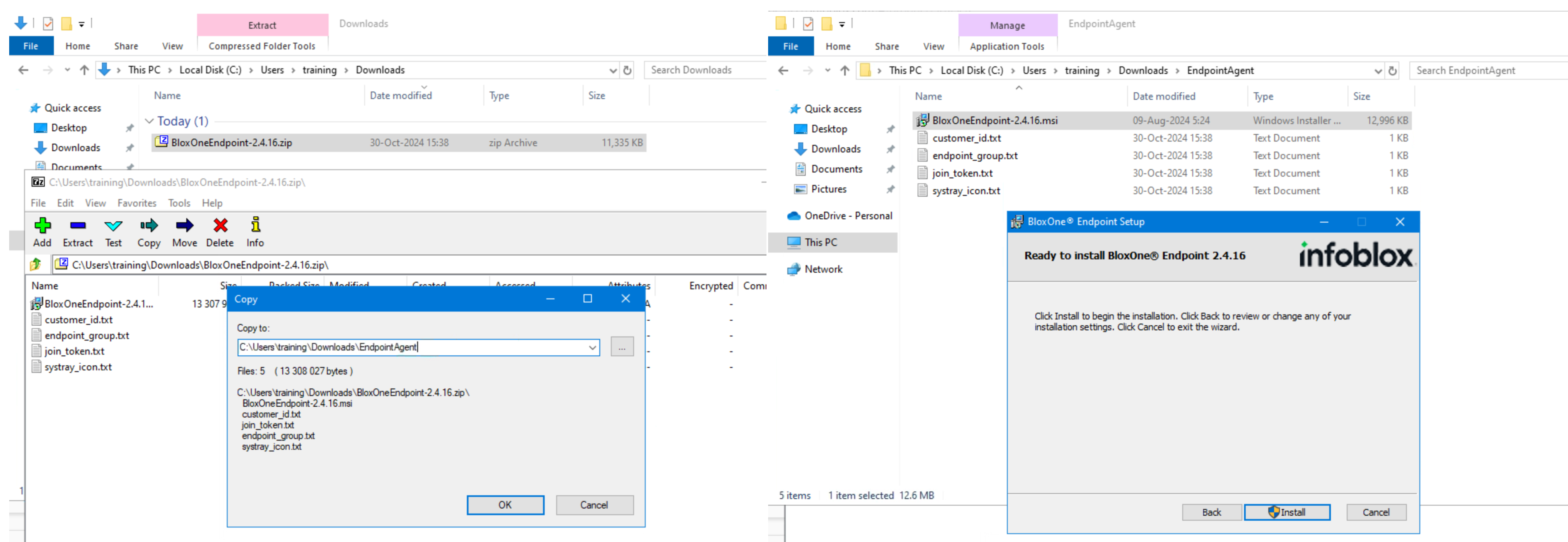Image resolution: width=1568 pixels, height=542 pixels.
Task: Select This PC in EndpointAgent sidebar
Action: (x=820, y=242)
